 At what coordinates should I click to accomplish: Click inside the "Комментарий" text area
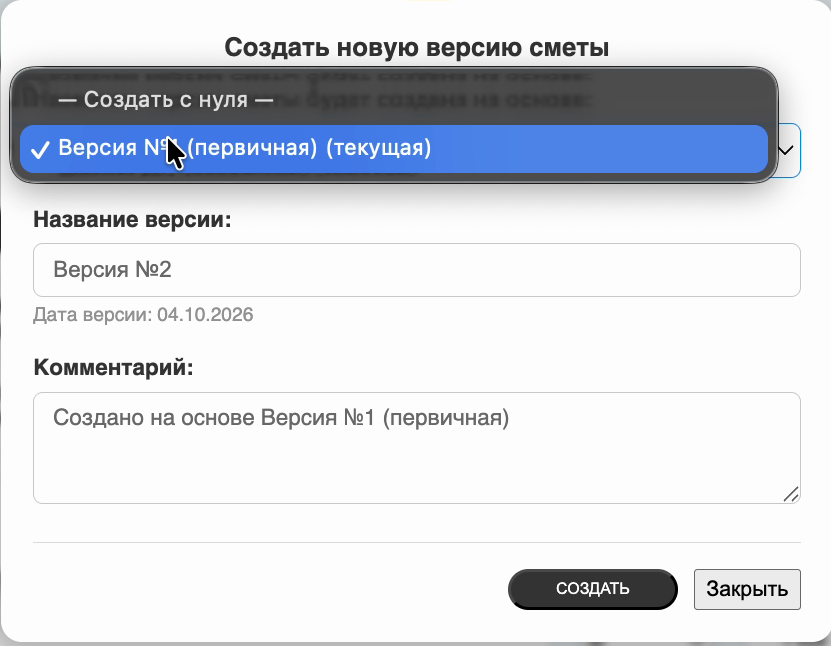417,448
